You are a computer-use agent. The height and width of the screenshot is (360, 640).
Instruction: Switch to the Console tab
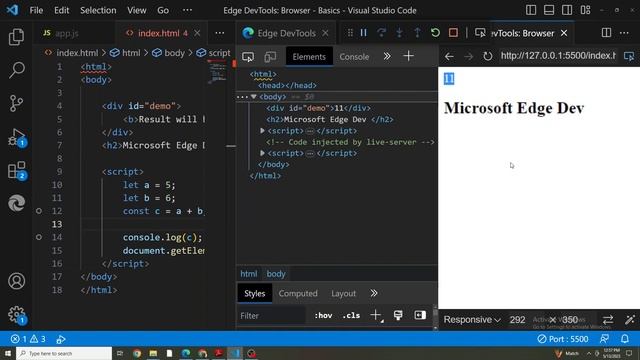354,57
